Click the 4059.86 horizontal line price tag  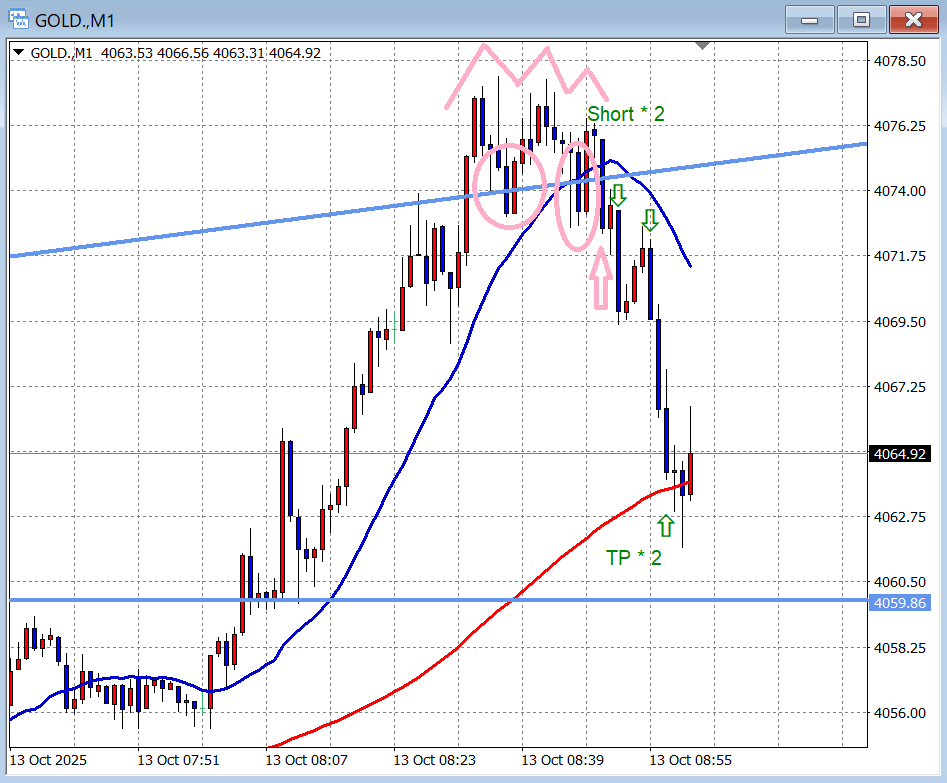[x=898, y=603]
